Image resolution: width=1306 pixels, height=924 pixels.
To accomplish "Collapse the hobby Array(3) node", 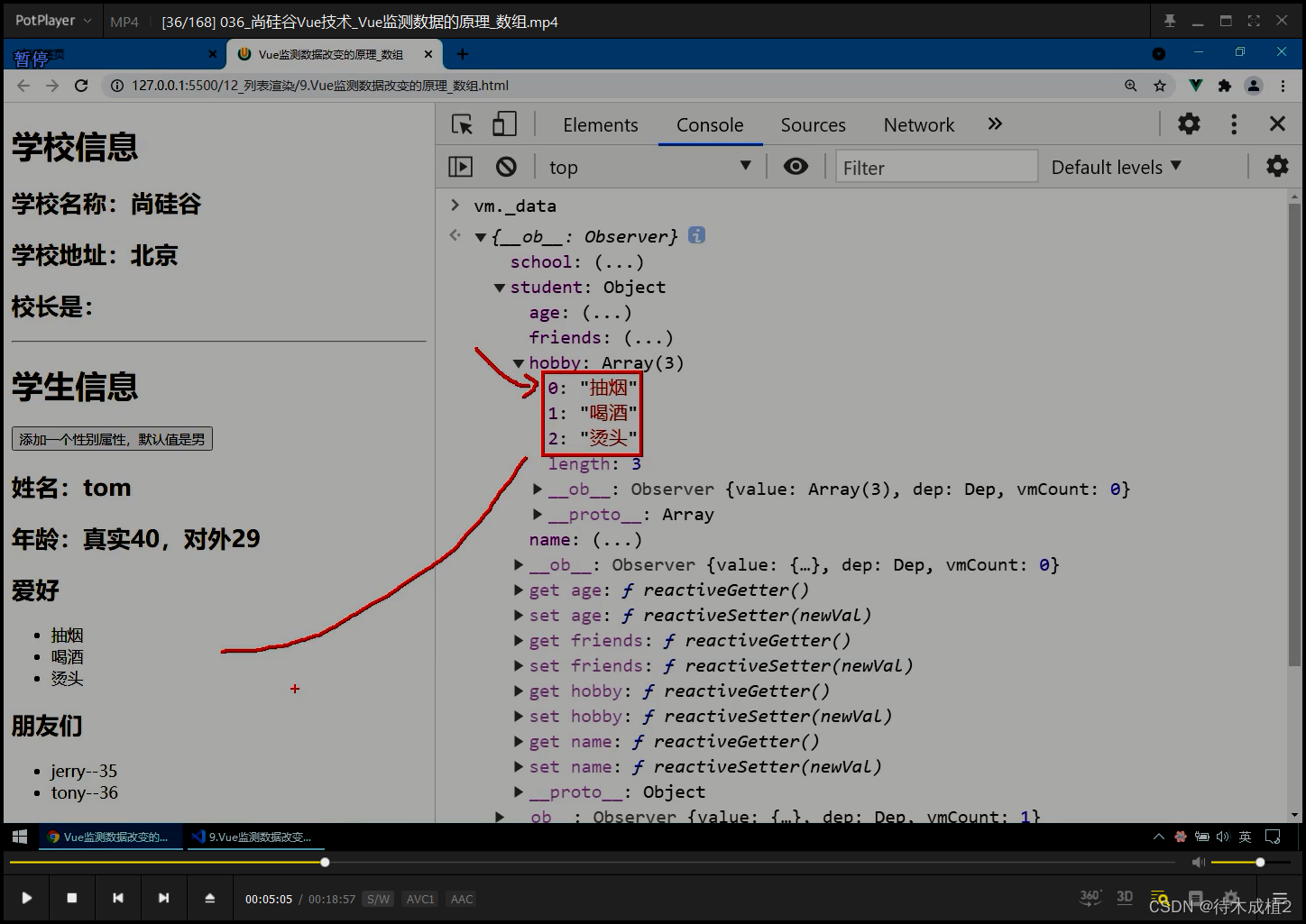I will pyautogui.click(x=519, y=363).
